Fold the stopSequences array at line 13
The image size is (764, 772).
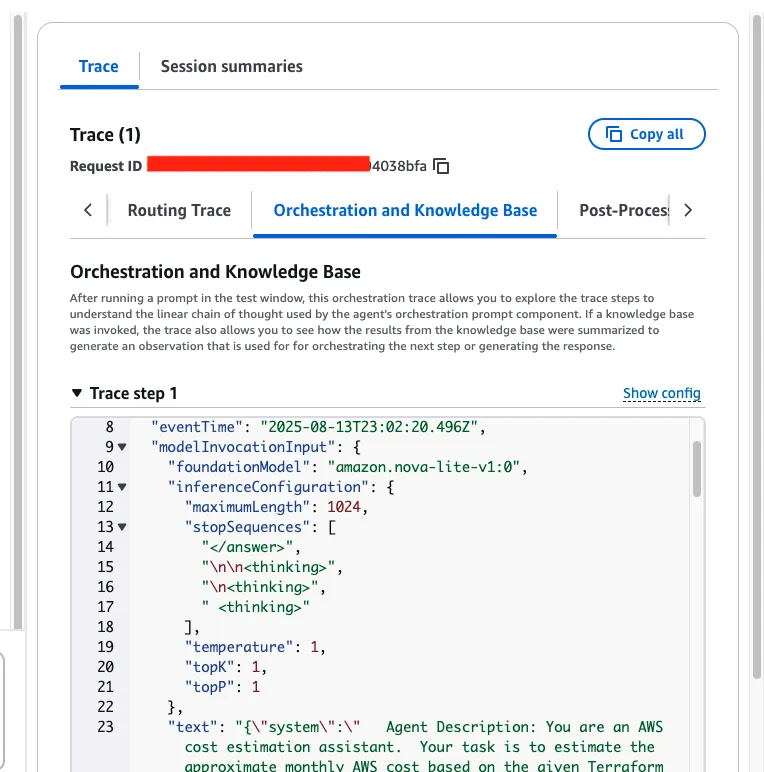(x=122, y=527)
